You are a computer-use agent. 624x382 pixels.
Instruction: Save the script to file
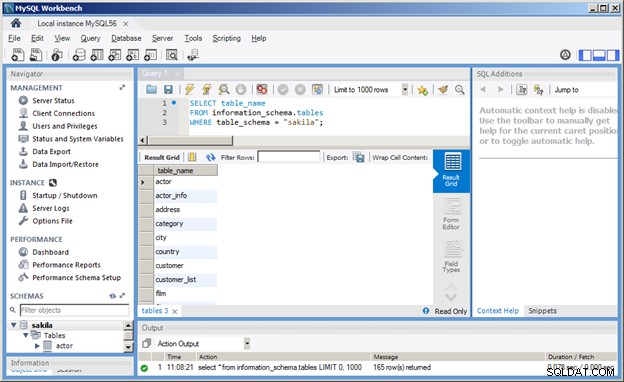coord(168,90)
